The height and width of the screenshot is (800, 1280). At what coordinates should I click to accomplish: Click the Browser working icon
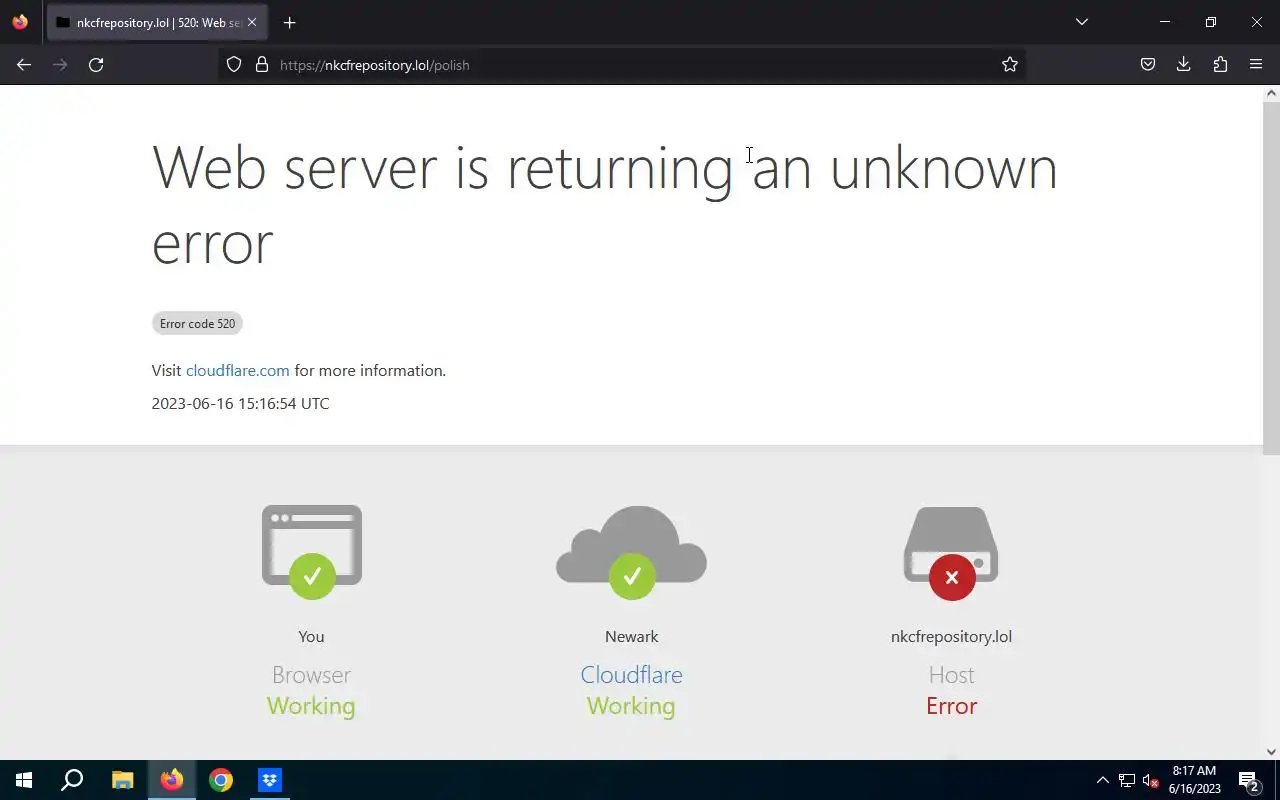tap(312, 552)
